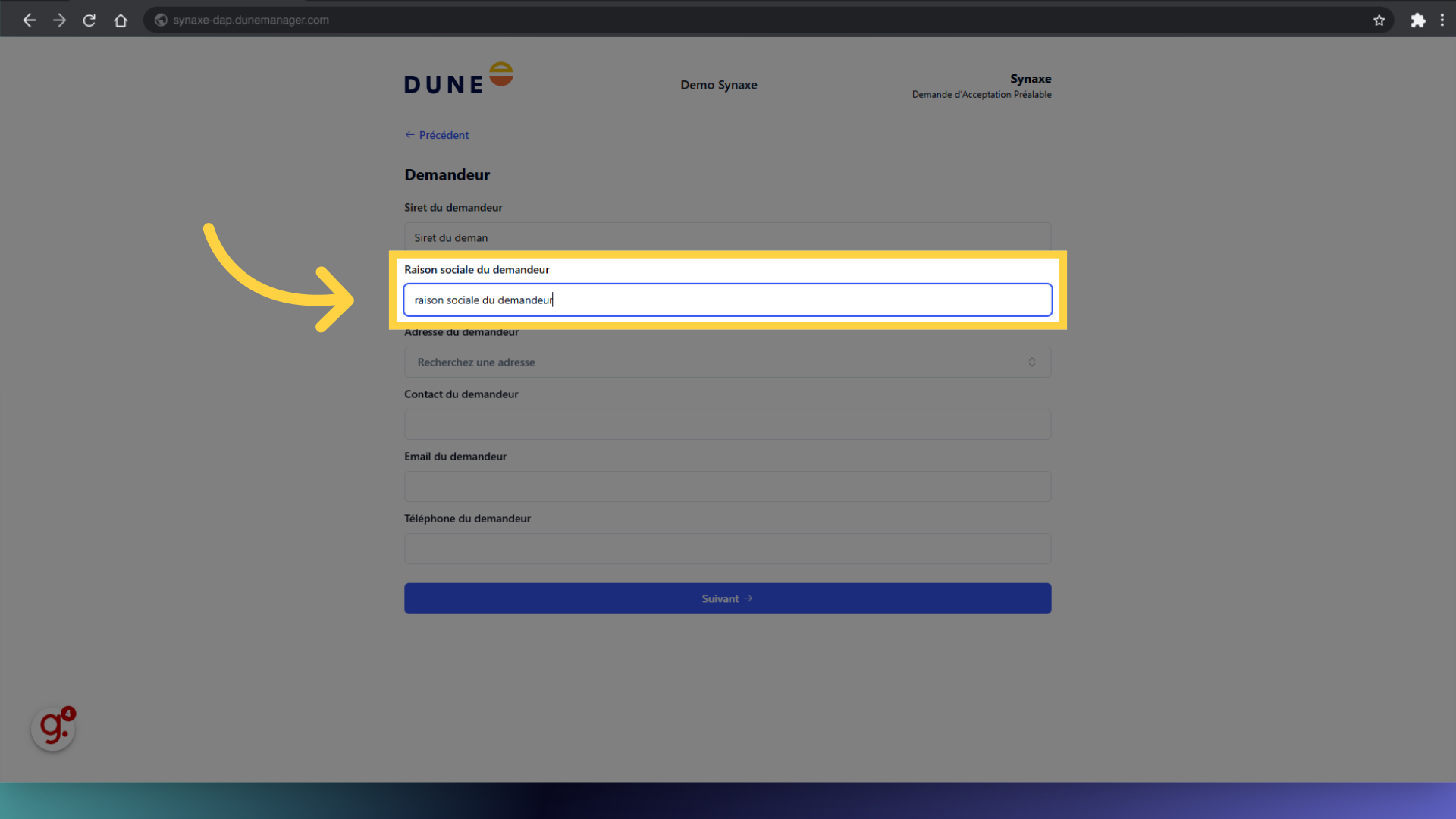Go to browser home page

(x=121, y=20)
